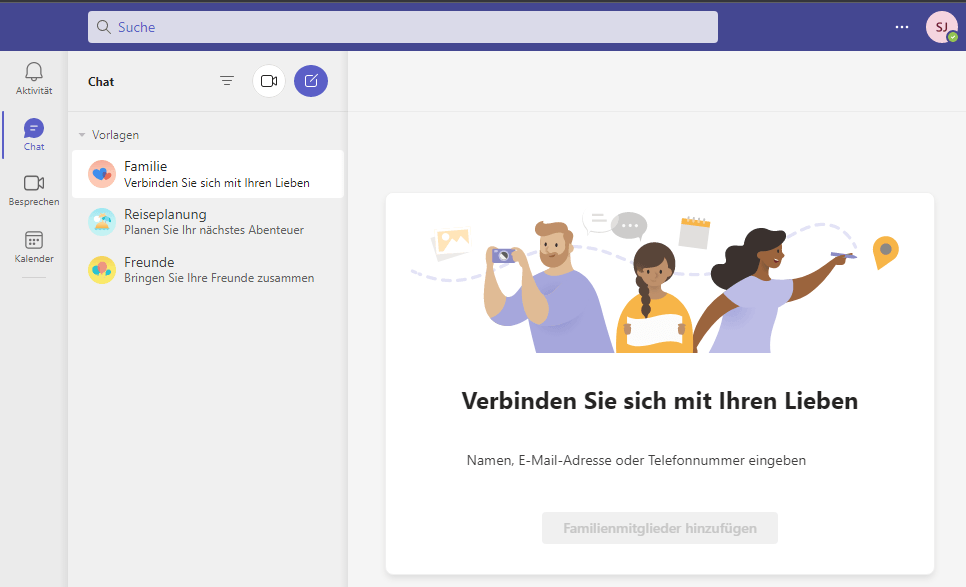Click the green presence status badge
The height and width of the screenshot is (587, 966).
(952, 37)
